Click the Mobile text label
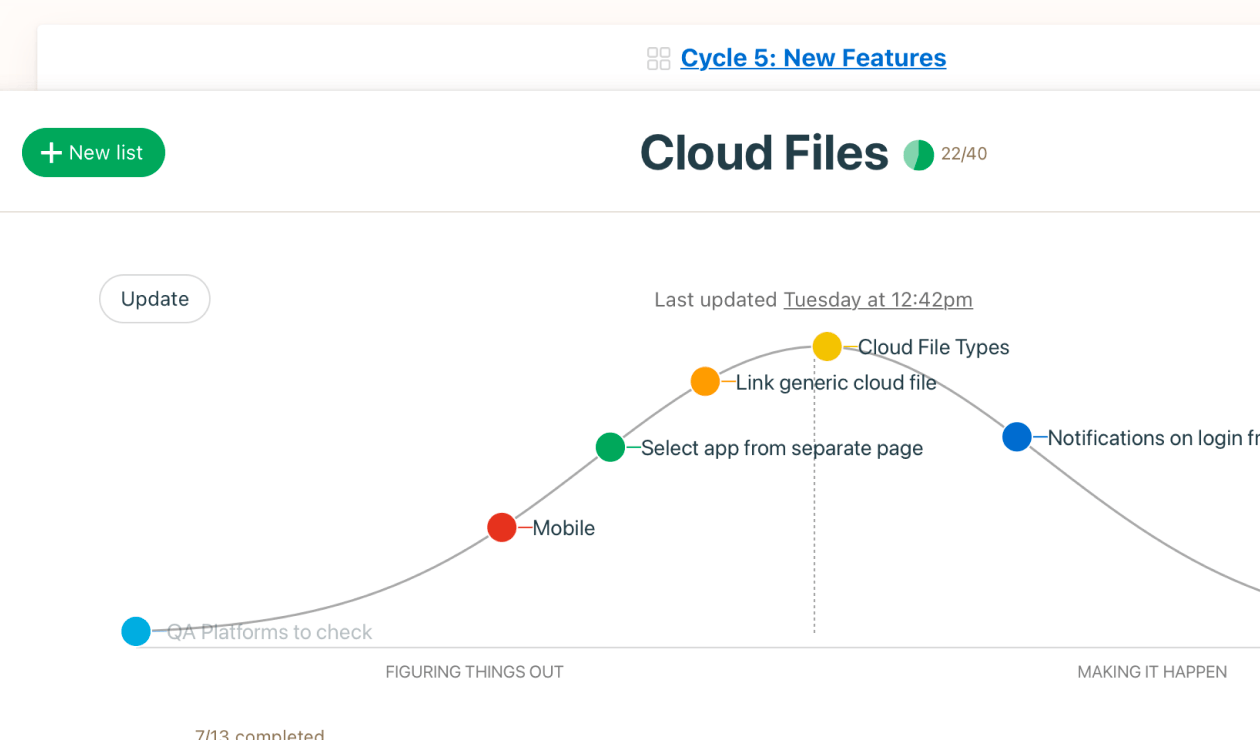The height and width of the screenshot is (740, 1260). [x=564, y=527]
